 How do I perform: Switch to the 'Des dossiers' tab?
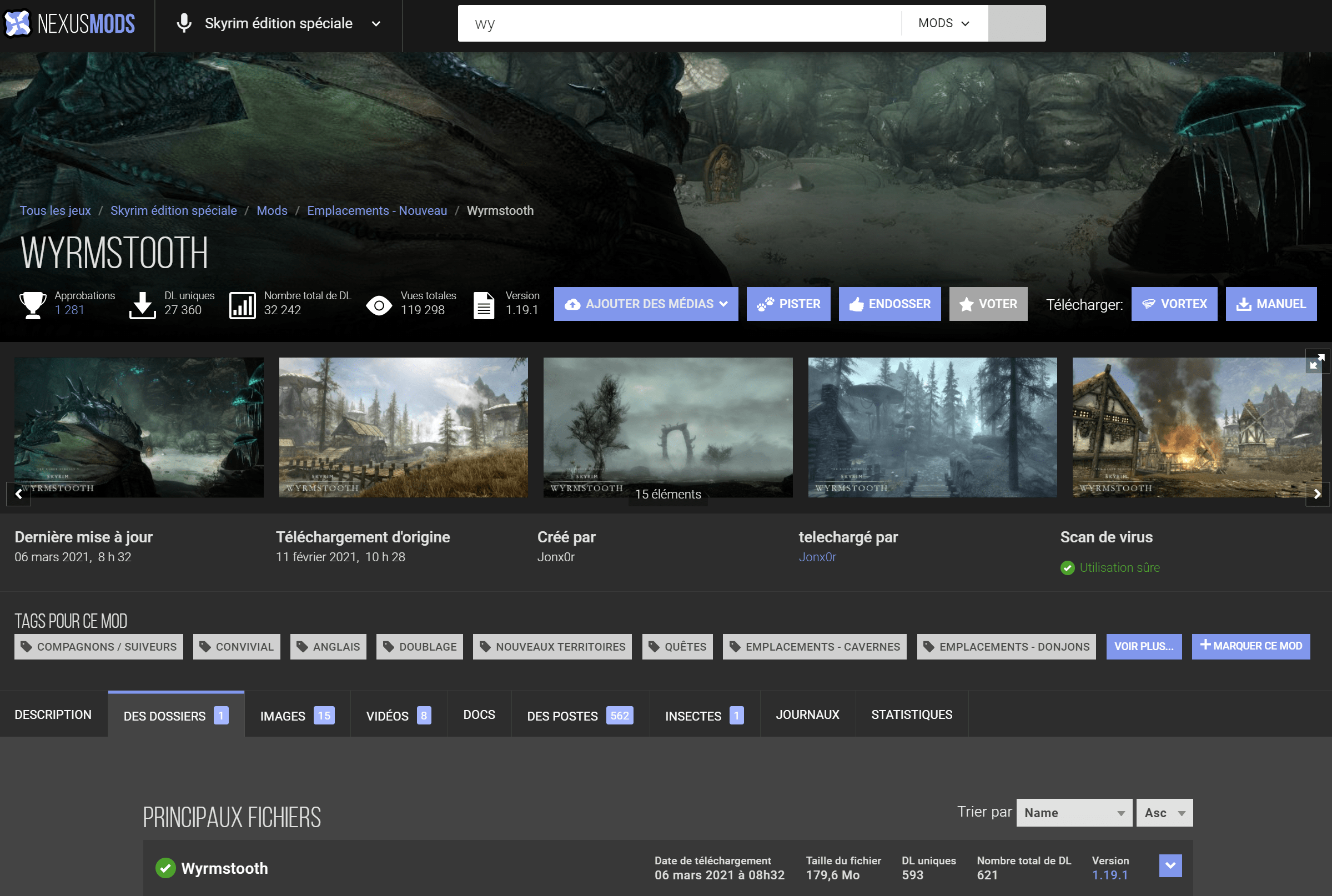click(x=176, y=714)
